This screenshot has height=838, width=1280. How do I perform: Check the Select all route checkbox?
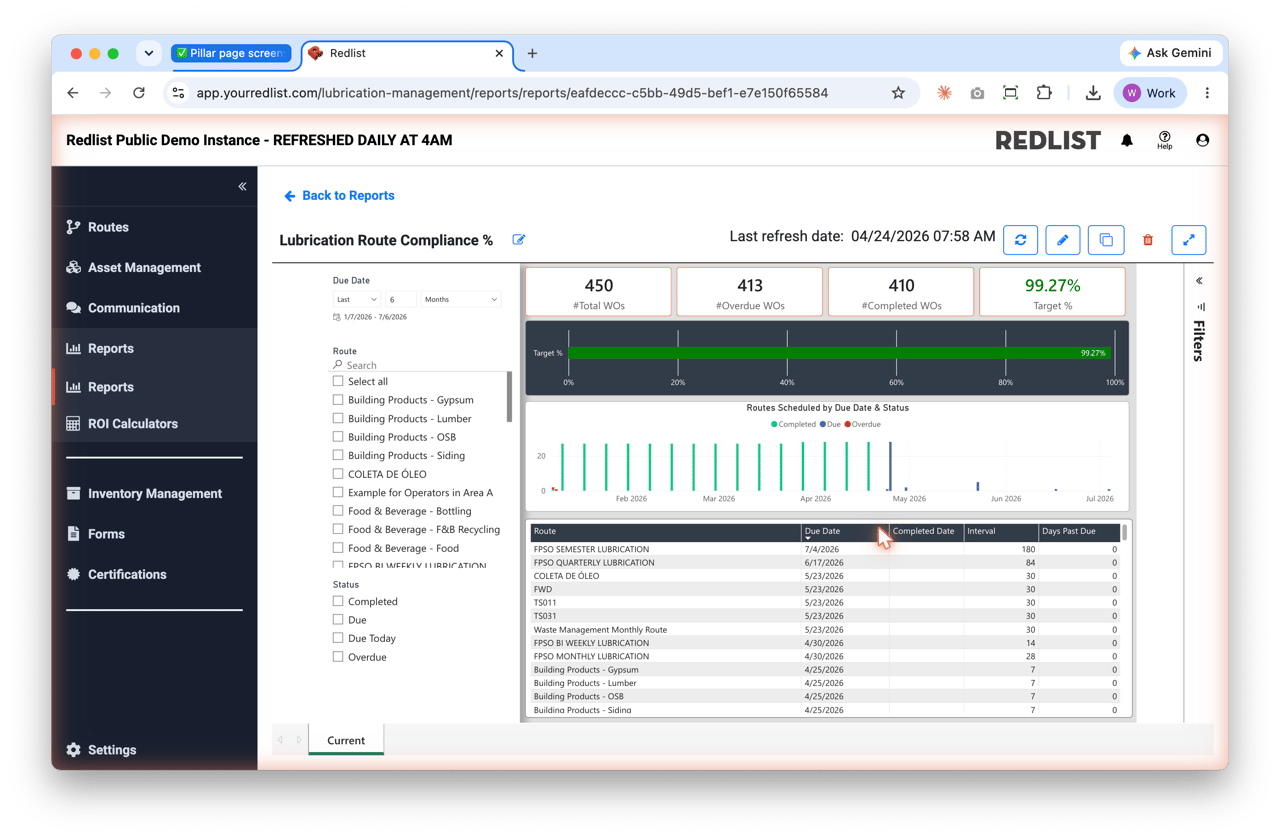[338, 381]
